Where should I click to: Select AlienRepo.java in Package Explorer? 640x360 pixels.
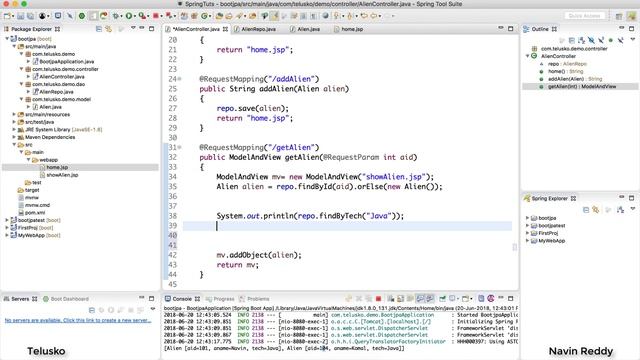point(56,91)
